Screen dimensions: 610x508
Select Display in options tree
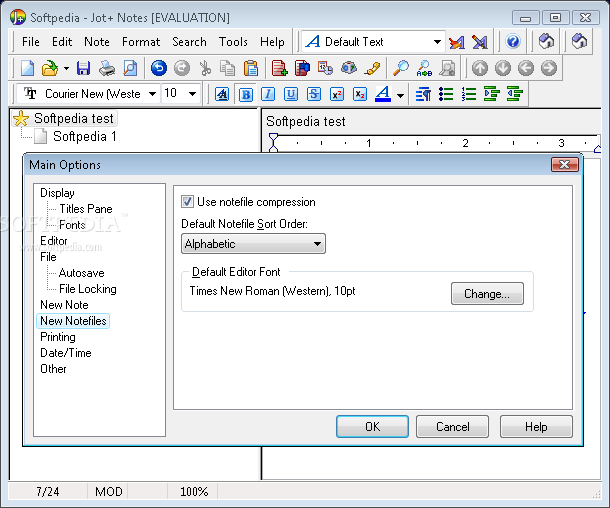point(57,193)
